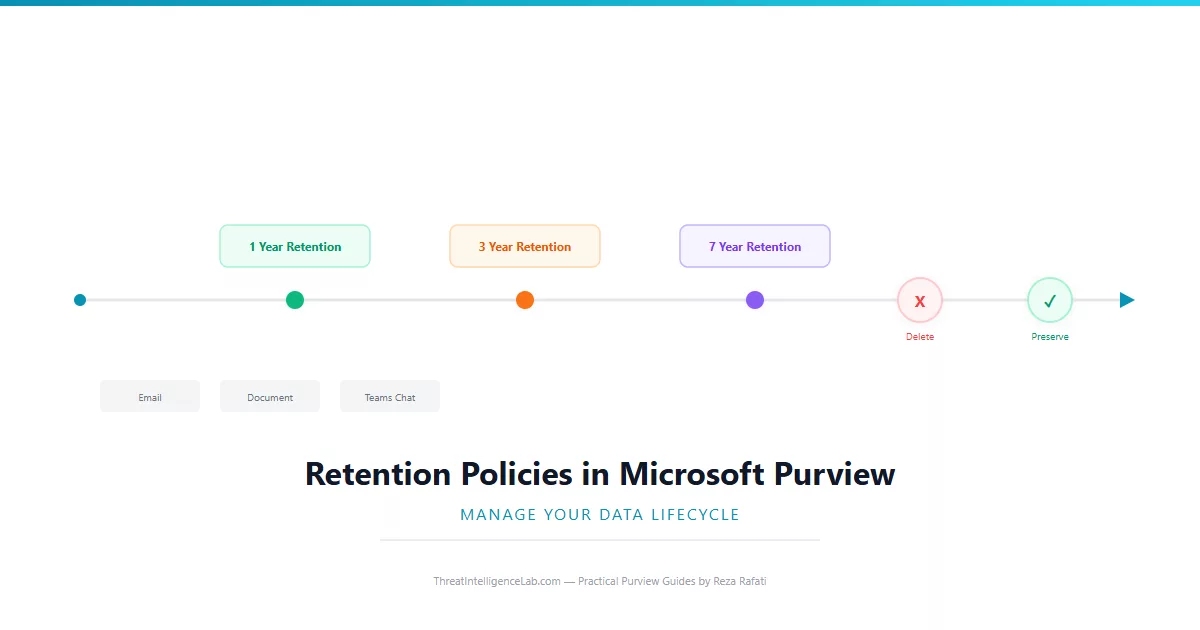Click the Document tag
The width and height of the screenshot is (1200, 630).
click(270, 396)
